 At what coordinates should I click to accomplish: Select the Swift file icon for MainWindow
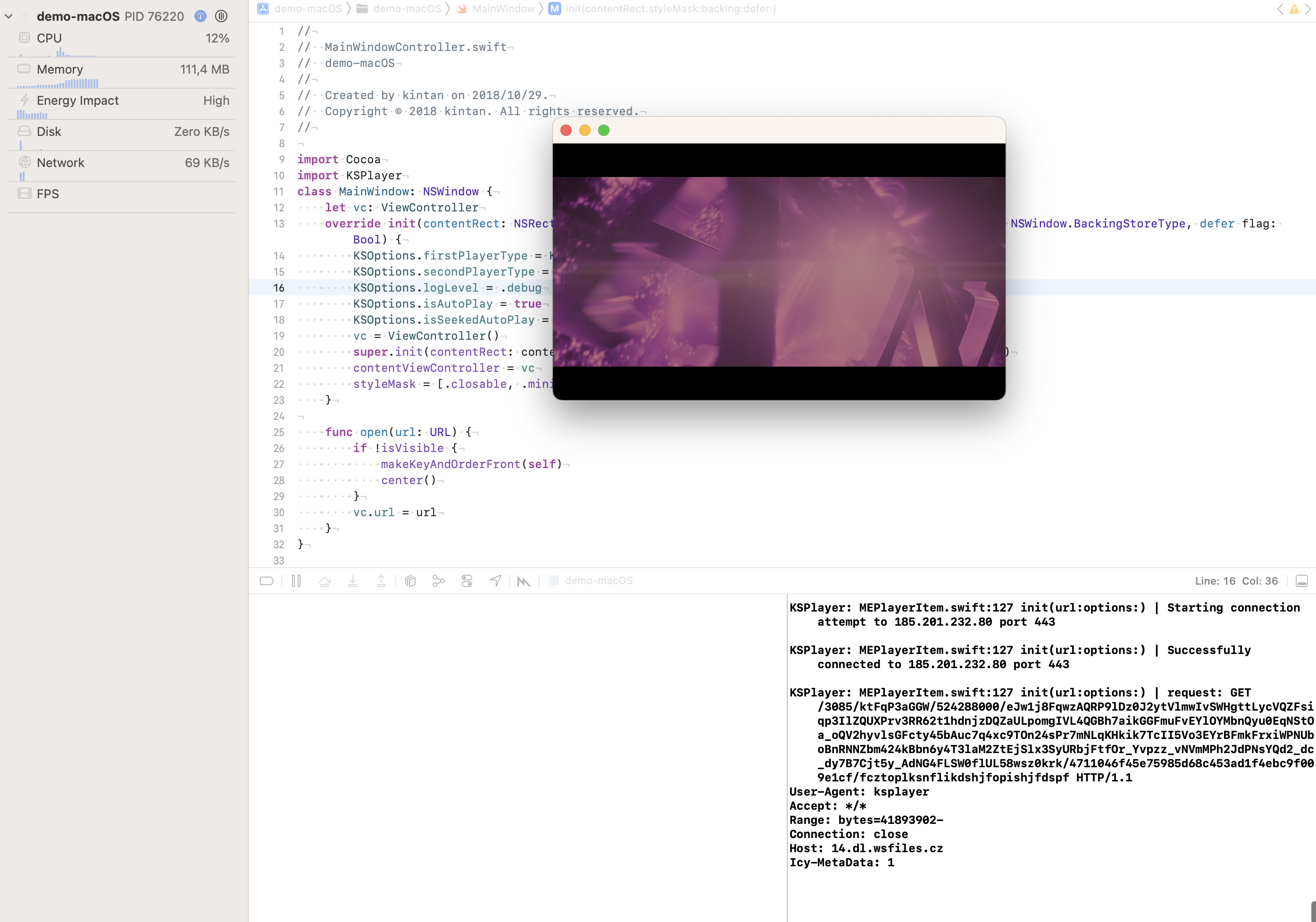point(461,8)
